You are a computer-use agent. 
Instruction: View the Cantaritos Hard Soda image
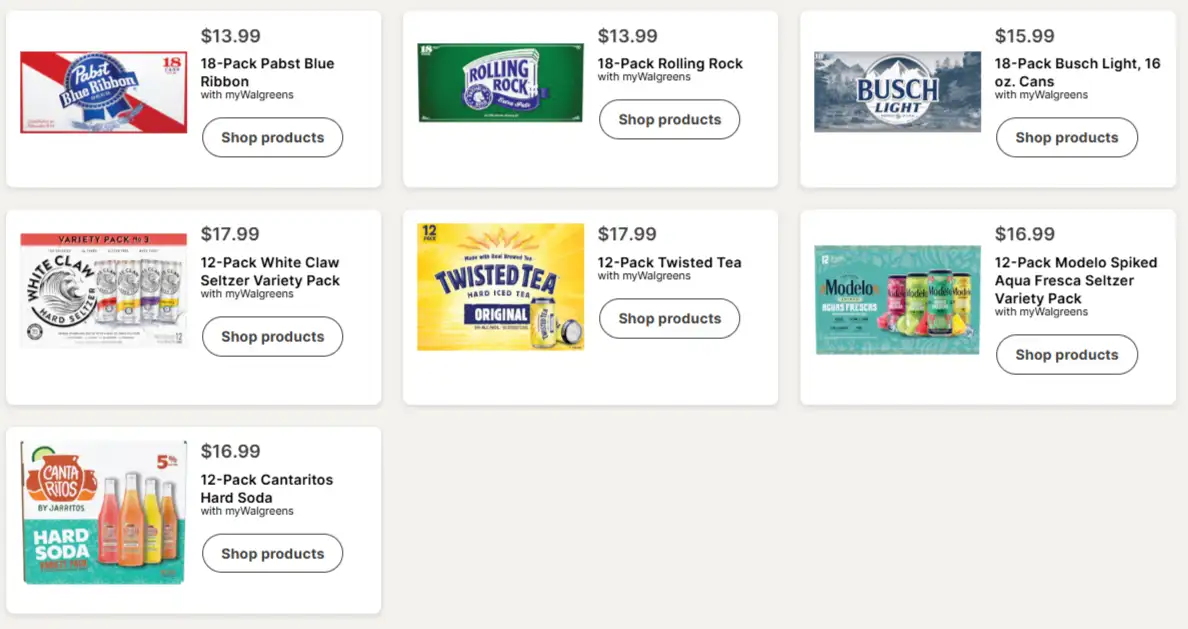pyautogui.click(x=104, y=512)
